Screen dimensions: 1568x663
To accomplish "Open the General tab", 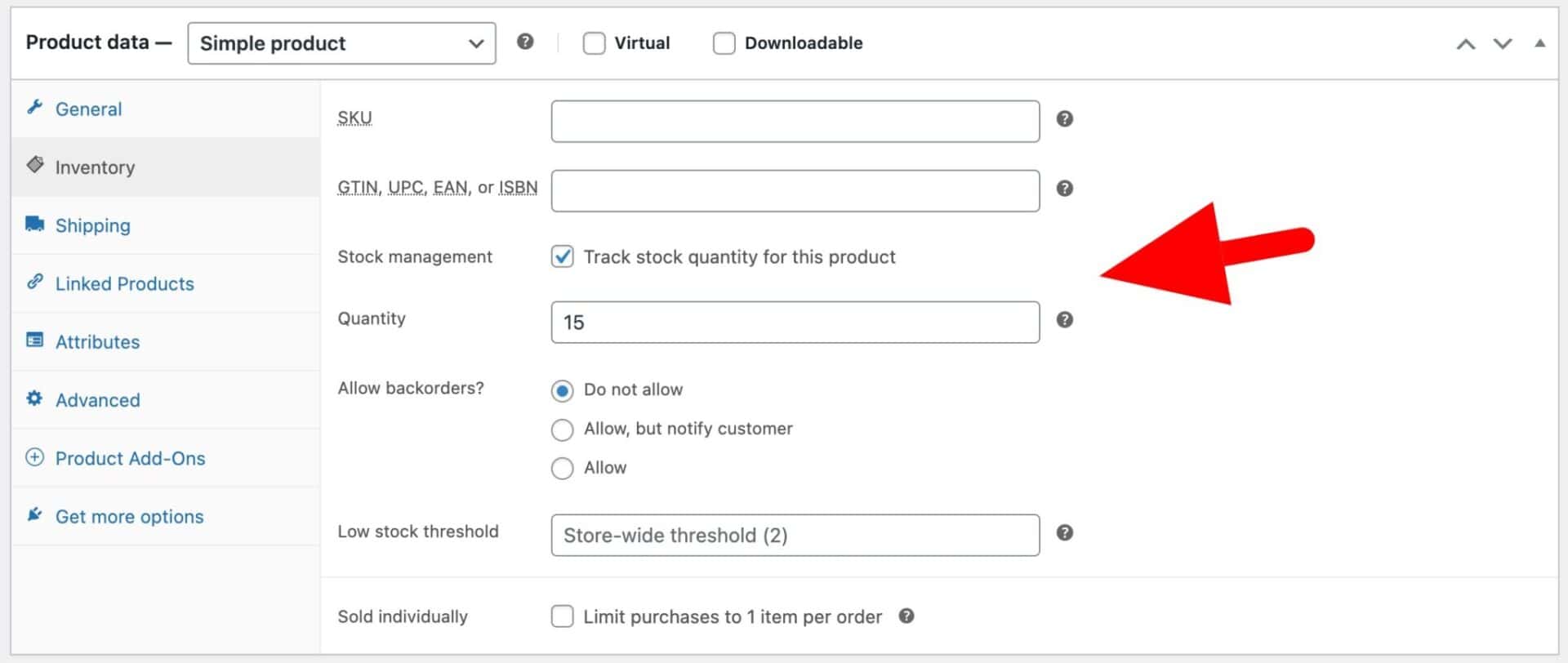I will tap(166, 109).
